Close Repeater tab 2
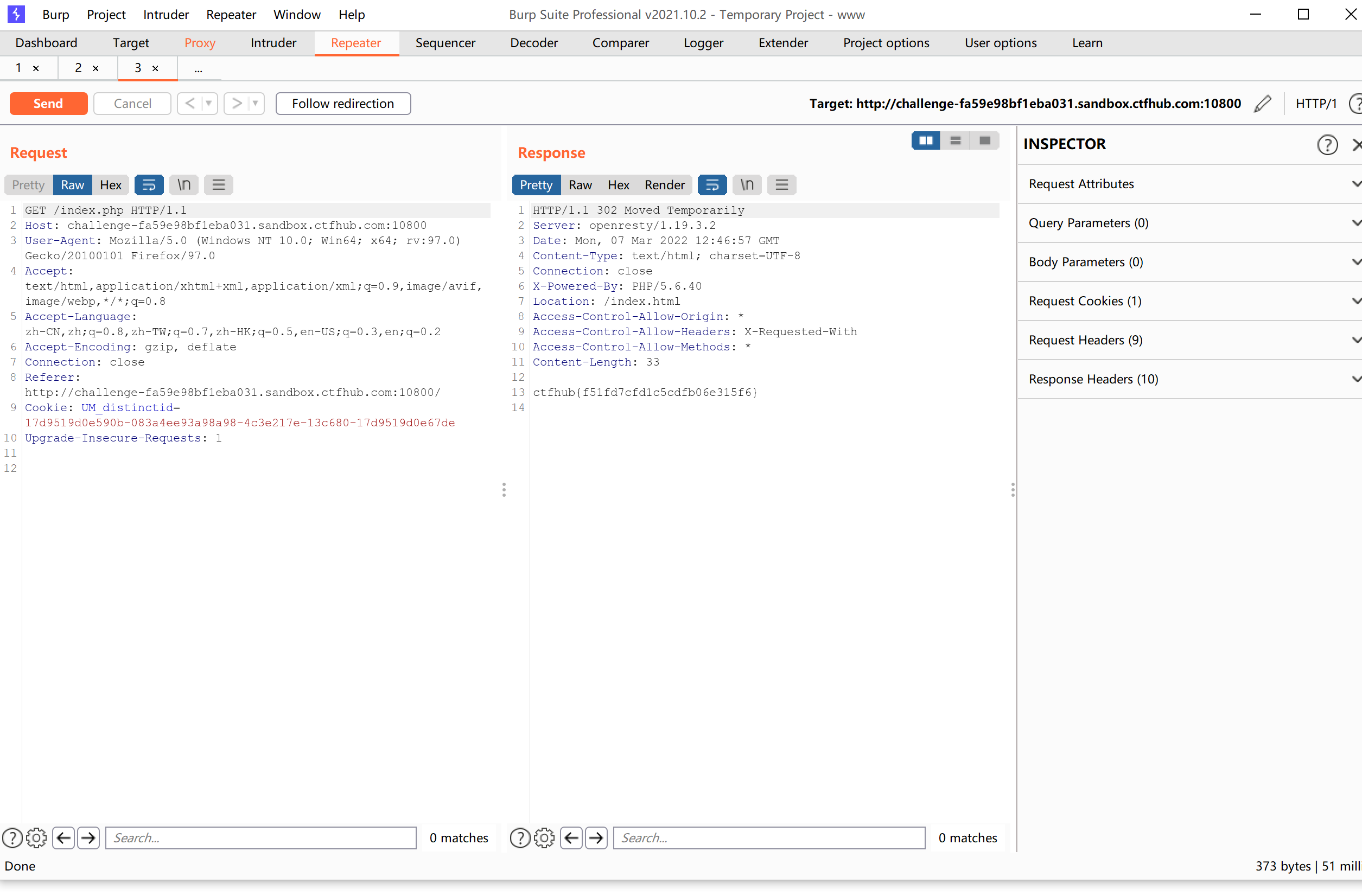 [96, 69]
